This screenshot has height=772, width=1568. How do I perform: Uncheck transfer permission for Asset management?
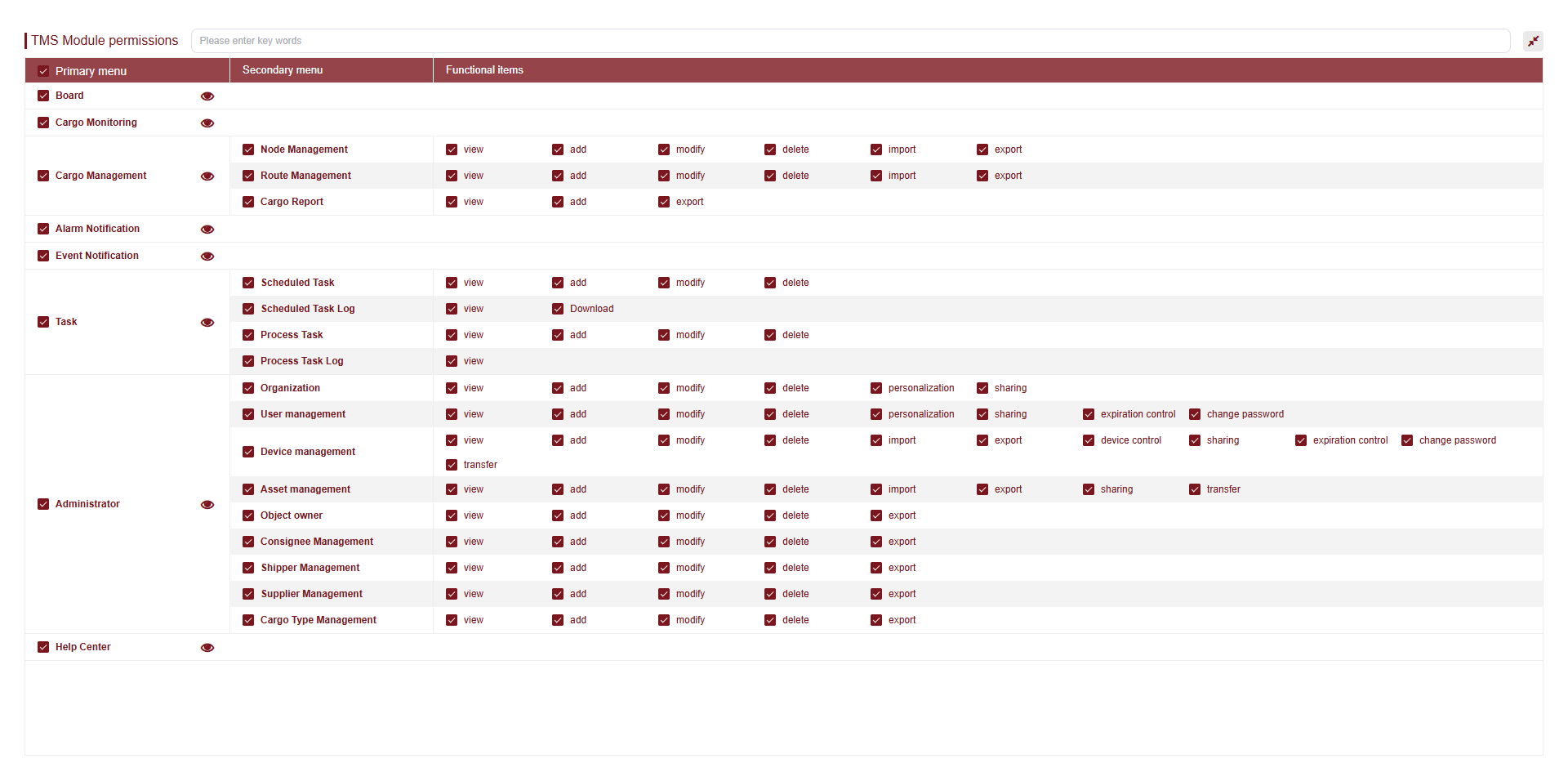click(x=1195, y=489)
